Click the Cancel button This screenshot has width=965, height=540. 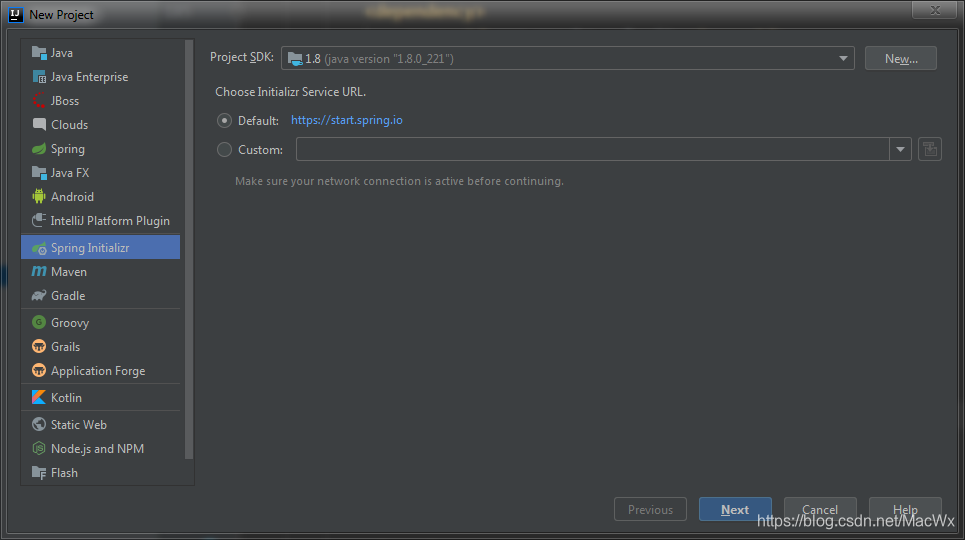pos(820,510)
